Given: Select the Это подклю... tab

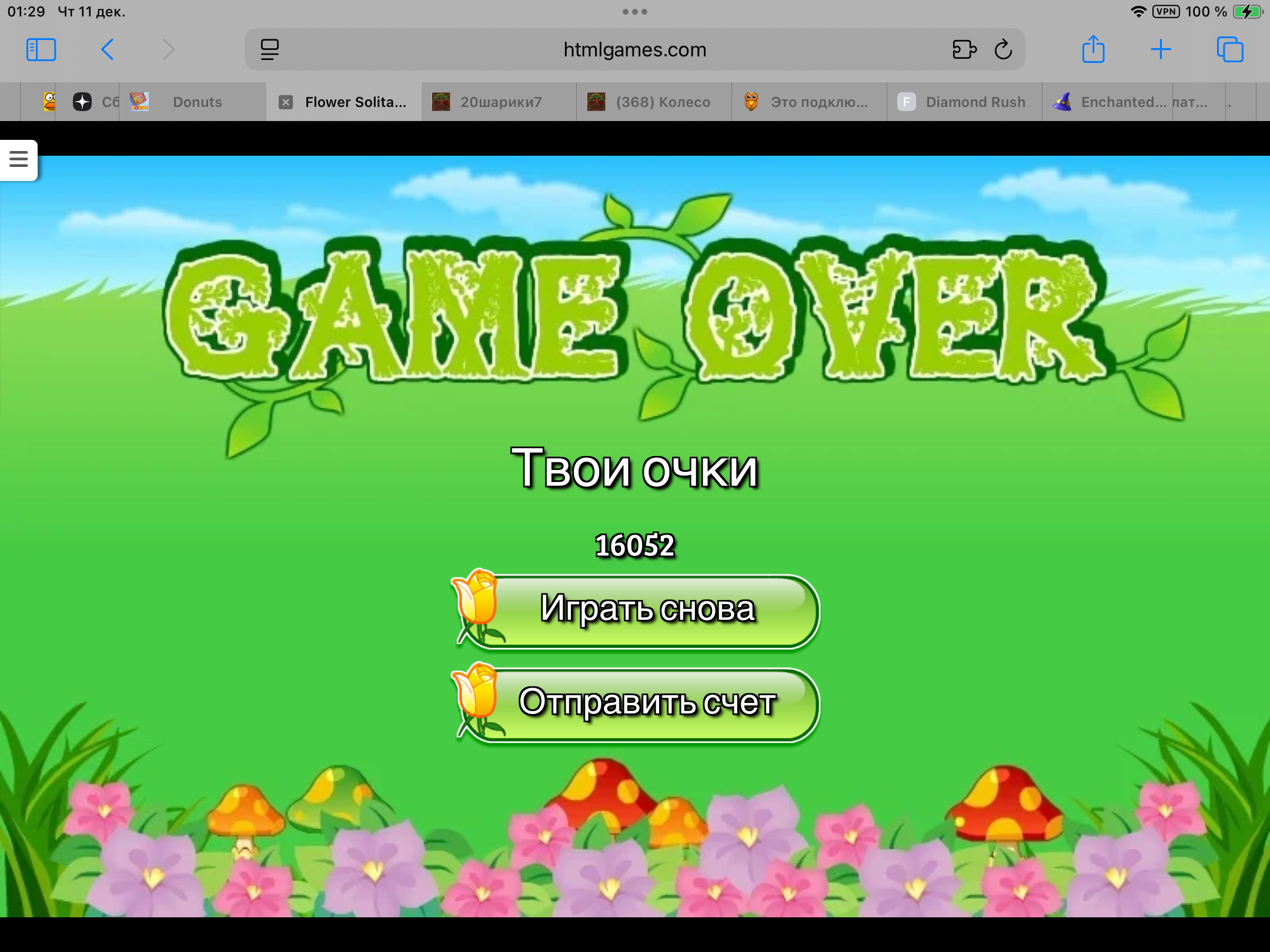Looking at the screenshot, I should 818,102.
